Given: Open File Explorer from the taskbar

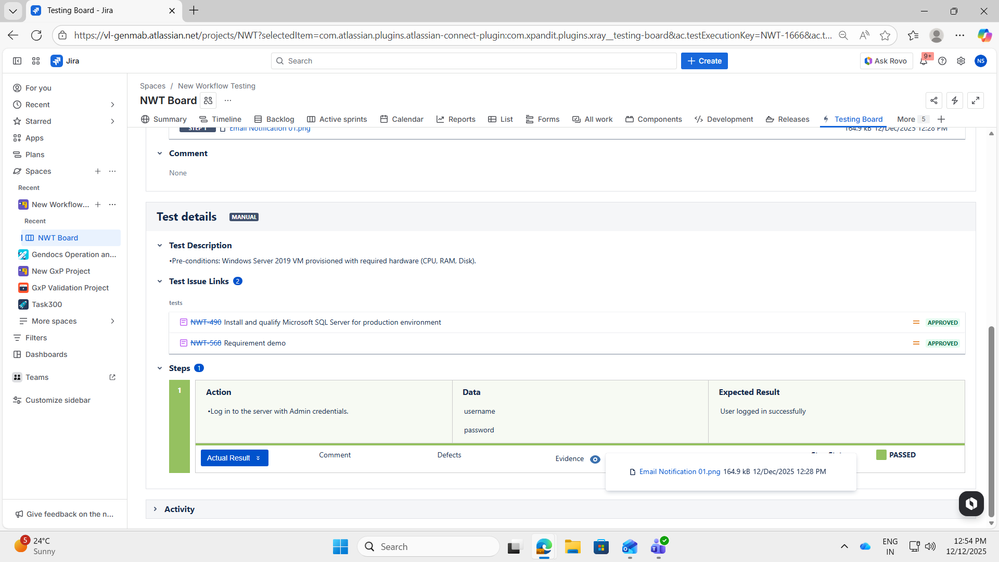Looking at the screenshot, I should point(572,547).
